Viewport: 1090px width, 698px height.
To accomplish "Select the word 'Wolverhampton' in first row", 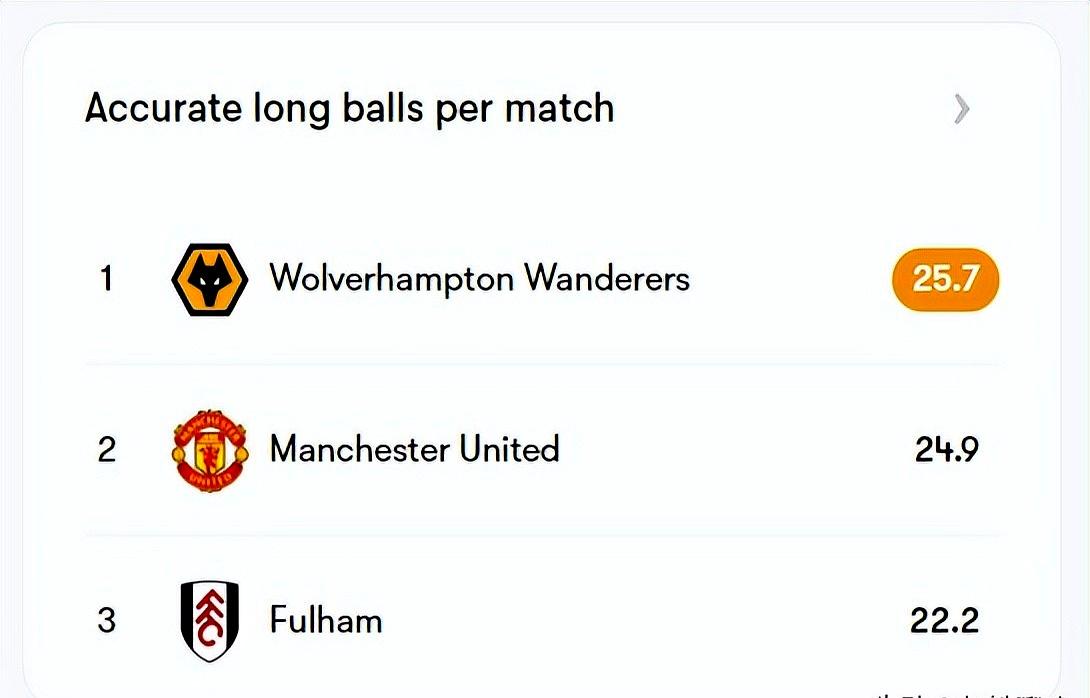I will 392,278.
